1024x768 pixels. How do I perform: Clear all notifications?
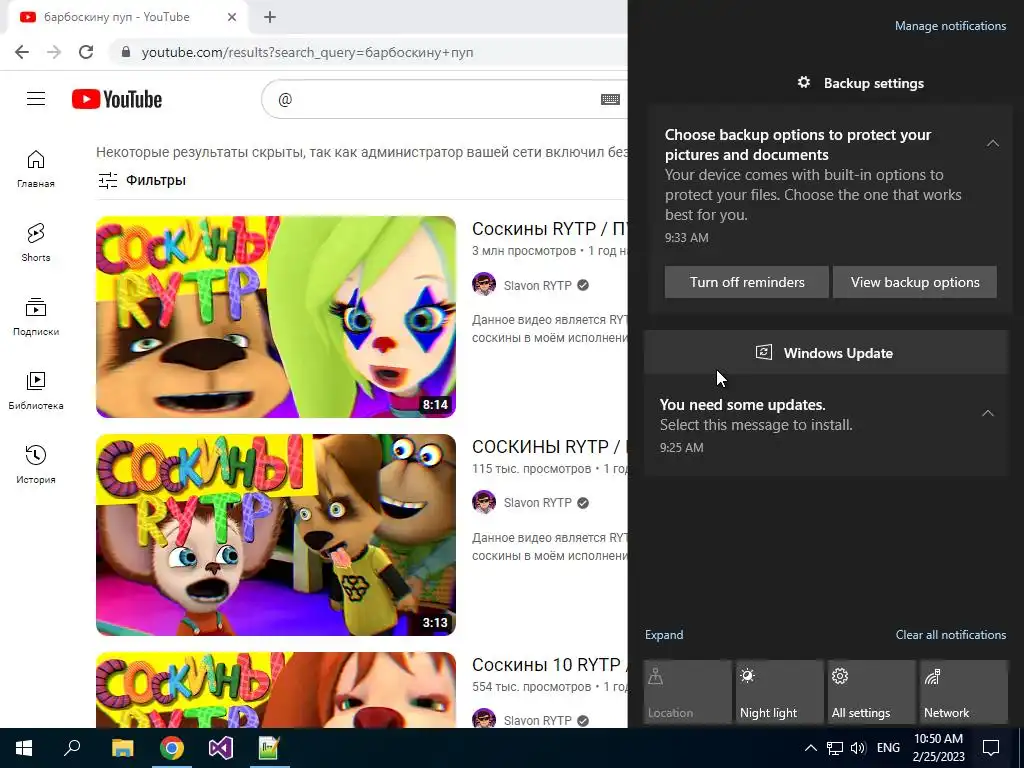tap(950, 635)
